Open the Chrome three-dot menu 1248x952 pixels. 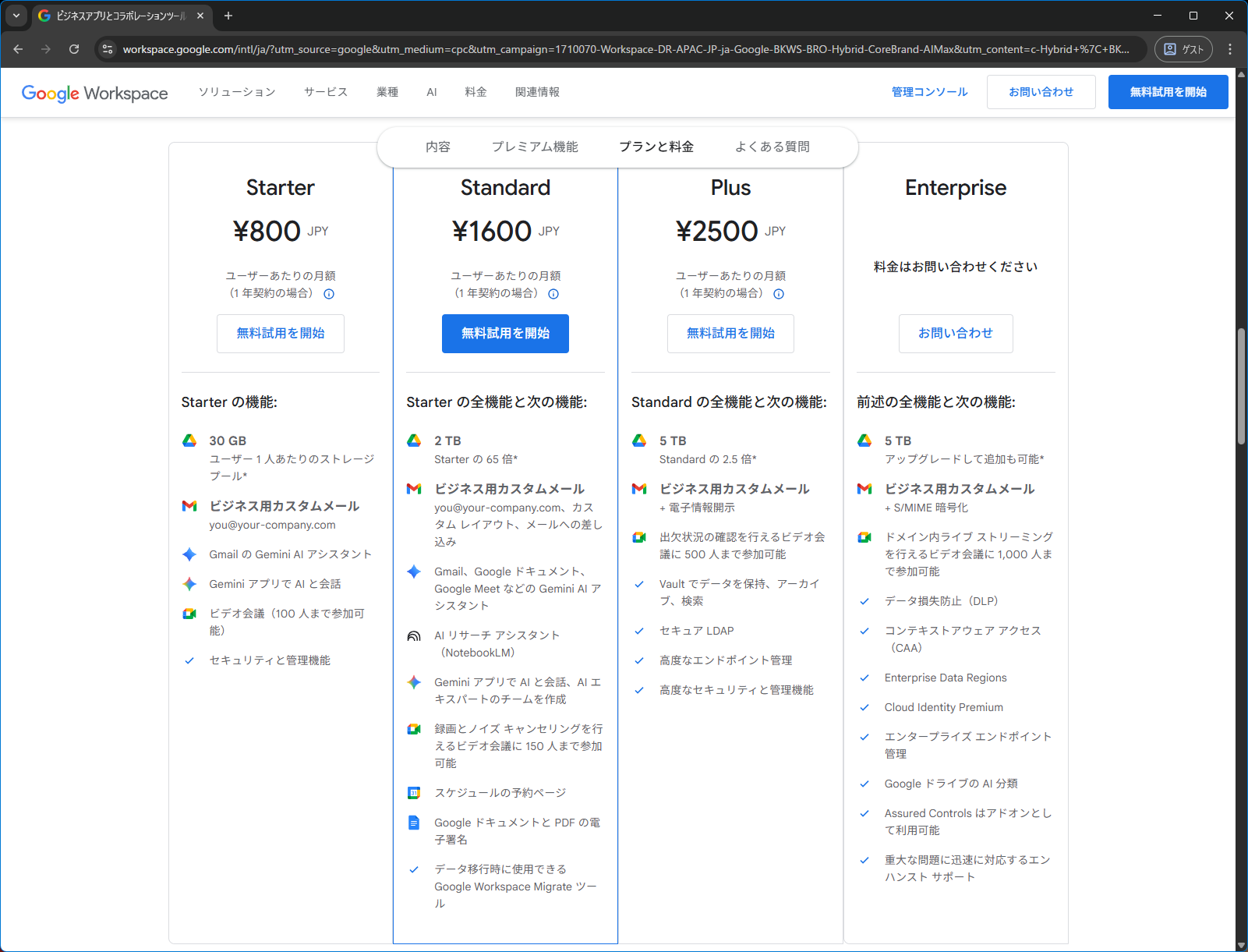(1230, 49)
